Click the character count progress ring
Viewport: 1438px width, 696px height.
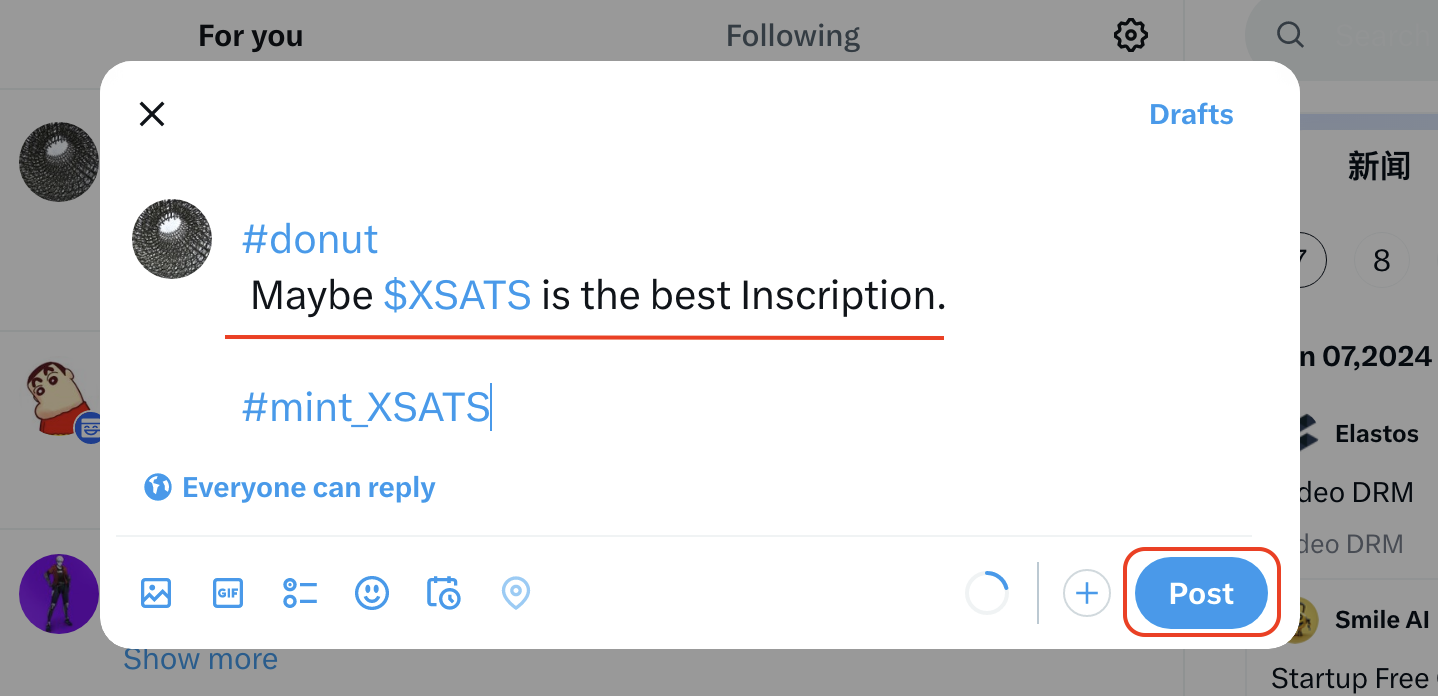point(987,594)
